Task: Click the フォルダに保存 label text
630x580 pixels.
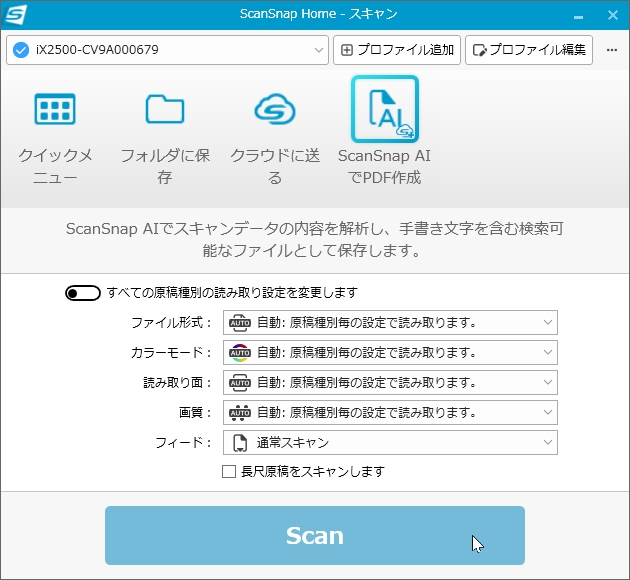Action: [x=165, y=166]
